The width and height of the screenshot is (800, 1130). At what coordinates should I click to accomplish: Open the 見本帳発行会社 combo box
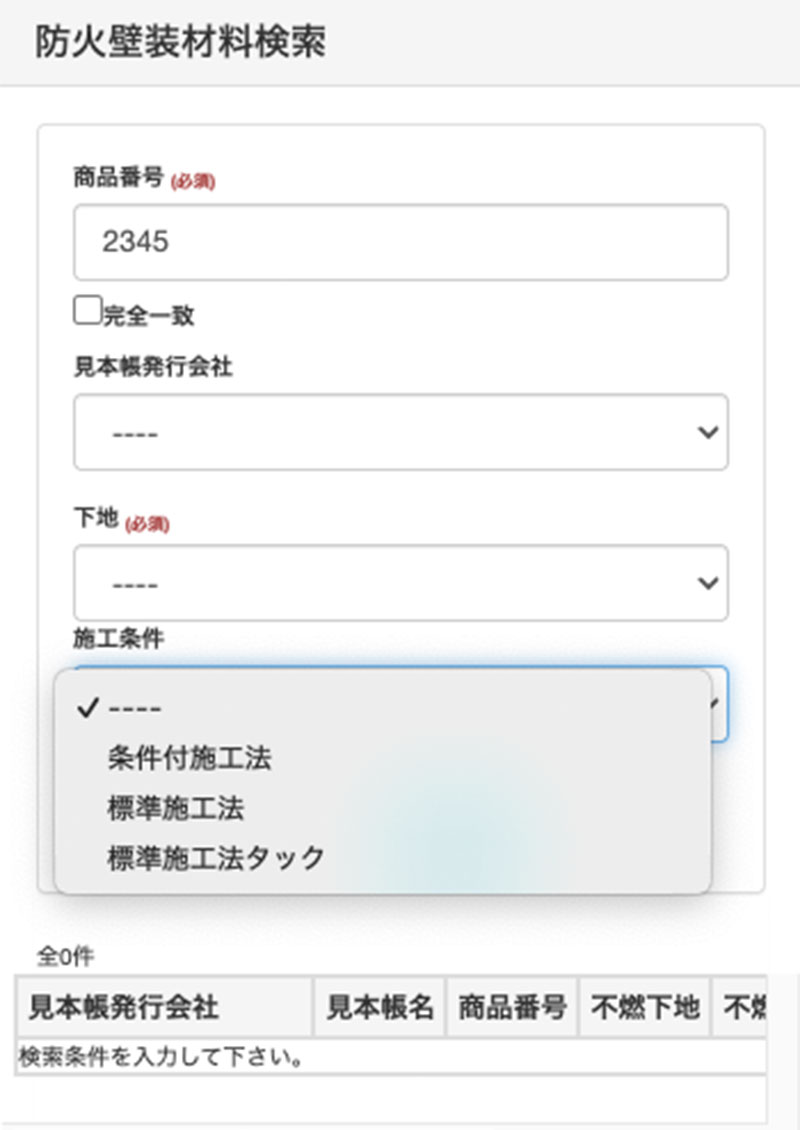pos(400,432)
